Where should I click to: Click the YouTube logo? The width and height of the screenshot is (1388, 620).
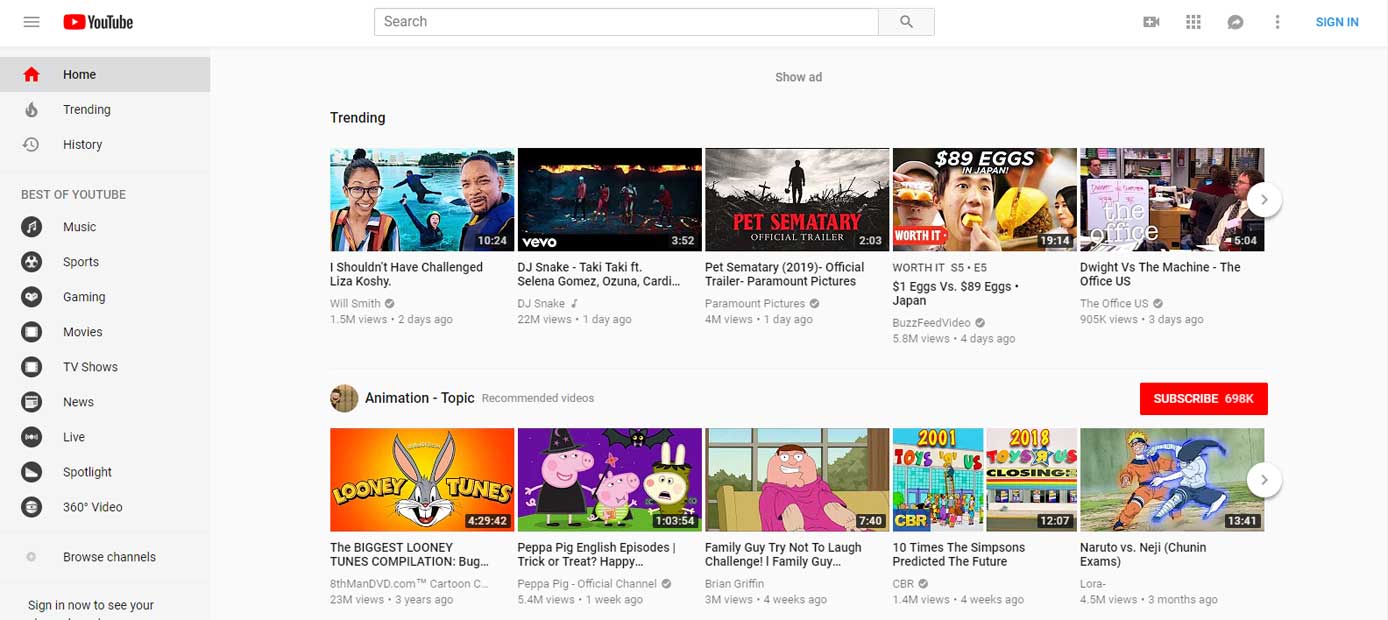tap(98, 22)
